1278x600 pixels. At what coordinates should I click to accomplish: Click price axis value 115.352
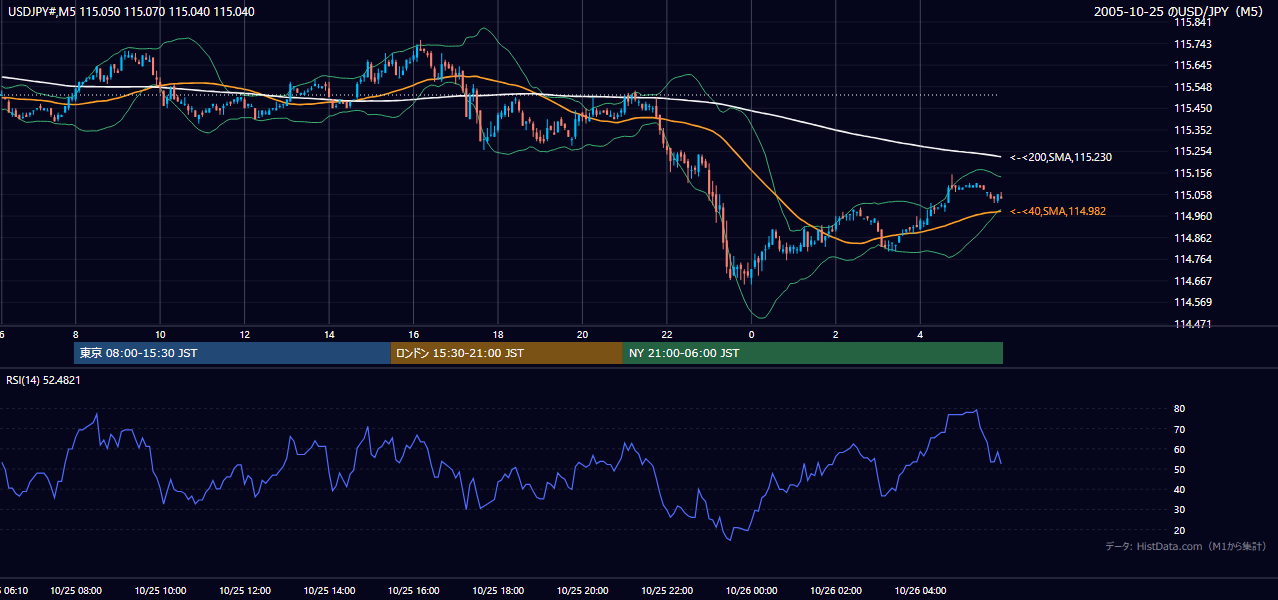point(1192,130)
